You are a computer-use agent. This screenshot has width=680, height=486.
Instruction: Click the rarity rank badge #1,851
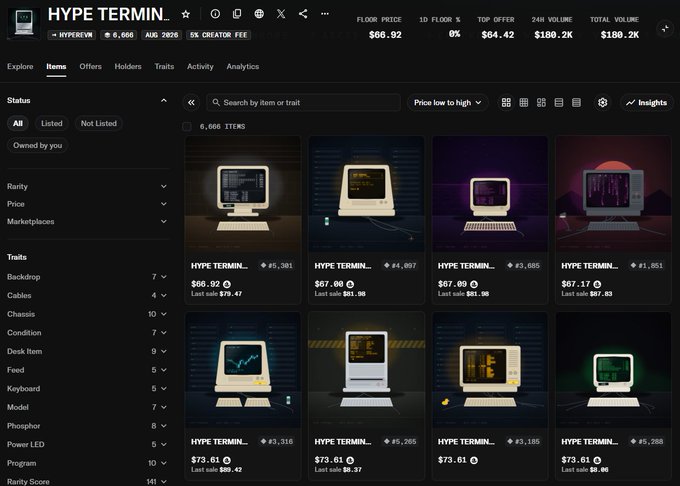pos(647,266)
